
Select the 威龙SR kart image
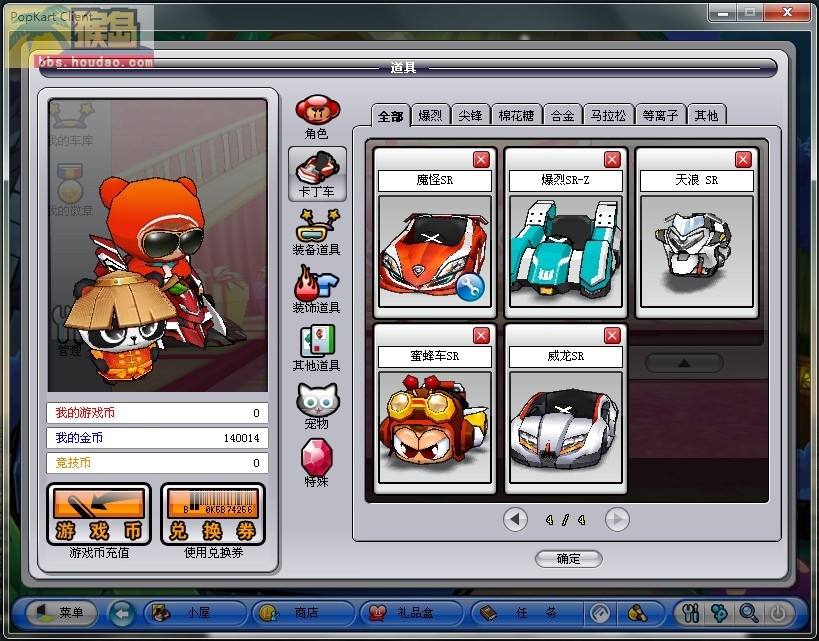[x=566, y=427]
